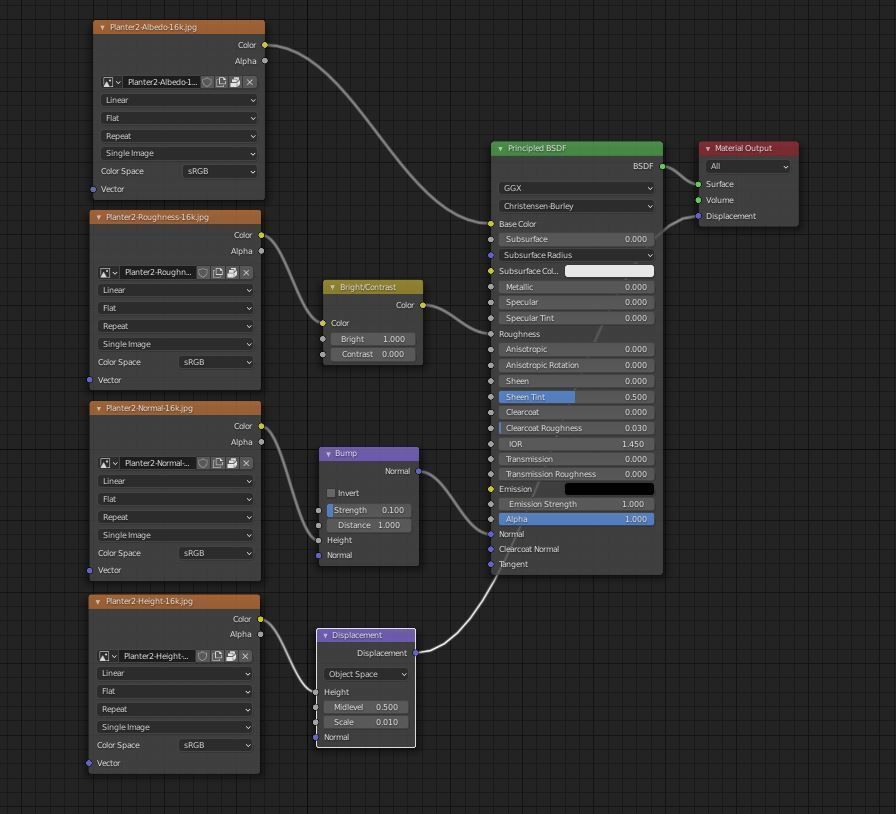Collapse the Bright/Contrast node

point(332,287)
